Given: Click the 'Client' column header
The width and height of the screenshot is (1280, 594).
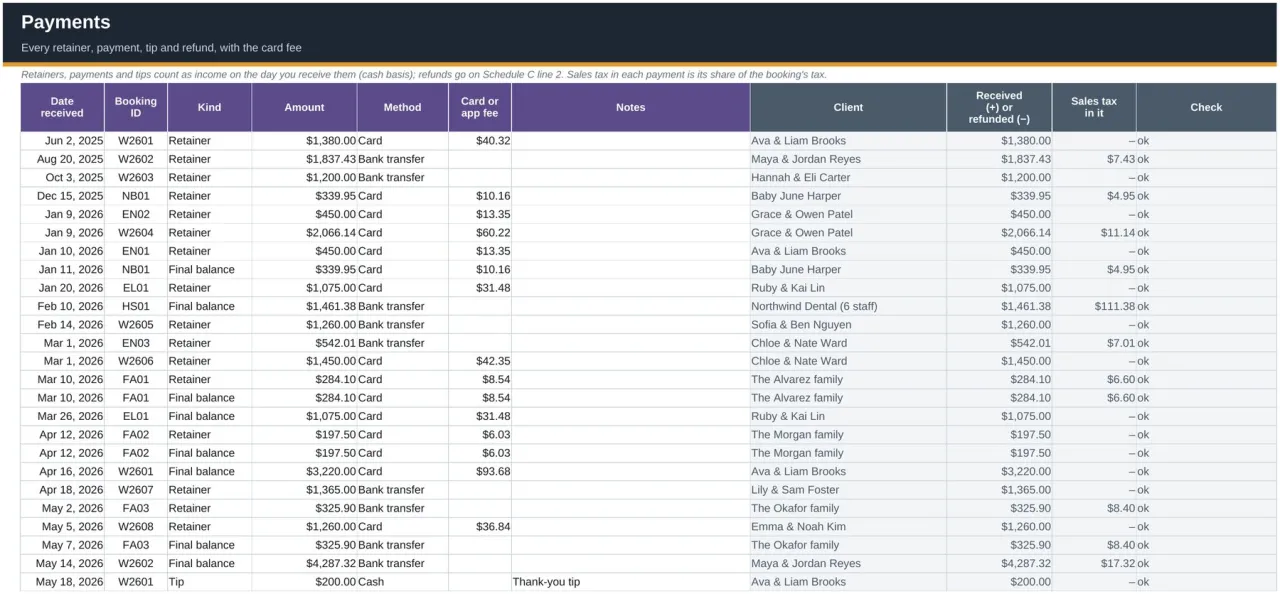Looking at the screenshot, I should (x=848, y=107).
